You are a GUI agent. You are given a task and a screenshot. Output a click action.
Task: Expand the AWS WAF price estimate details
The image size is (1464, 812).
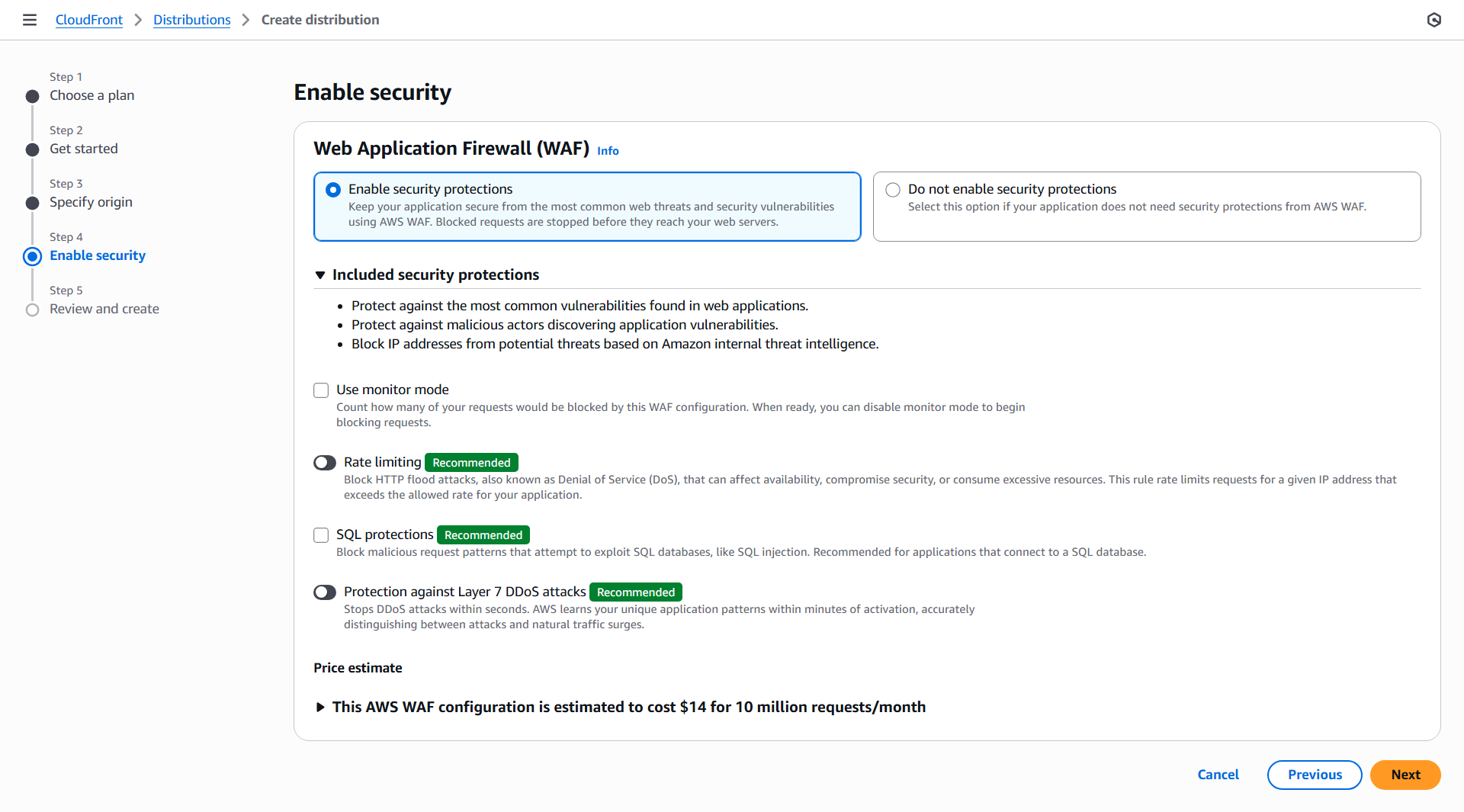320,708
